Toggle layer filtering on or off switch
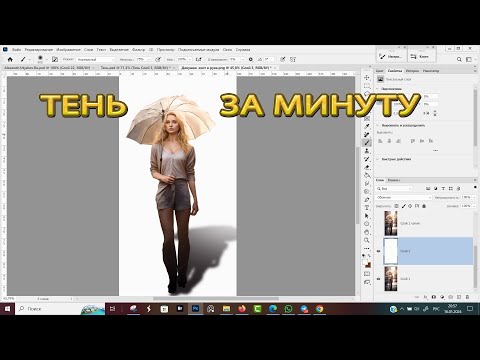Viewport: 480px width, 360px height. (x=475, y=188)
